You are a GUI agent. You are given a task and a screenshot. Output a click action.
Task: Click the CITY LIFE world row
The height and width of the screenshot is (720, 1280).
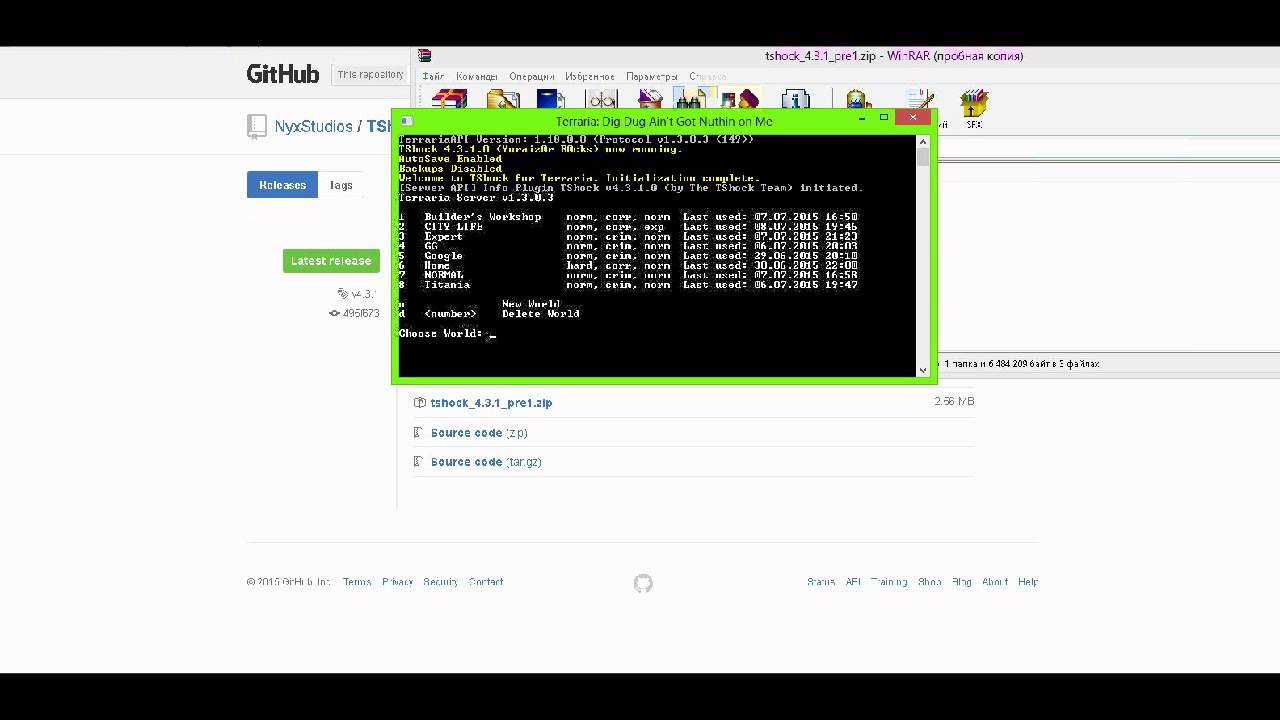point(628,227)
